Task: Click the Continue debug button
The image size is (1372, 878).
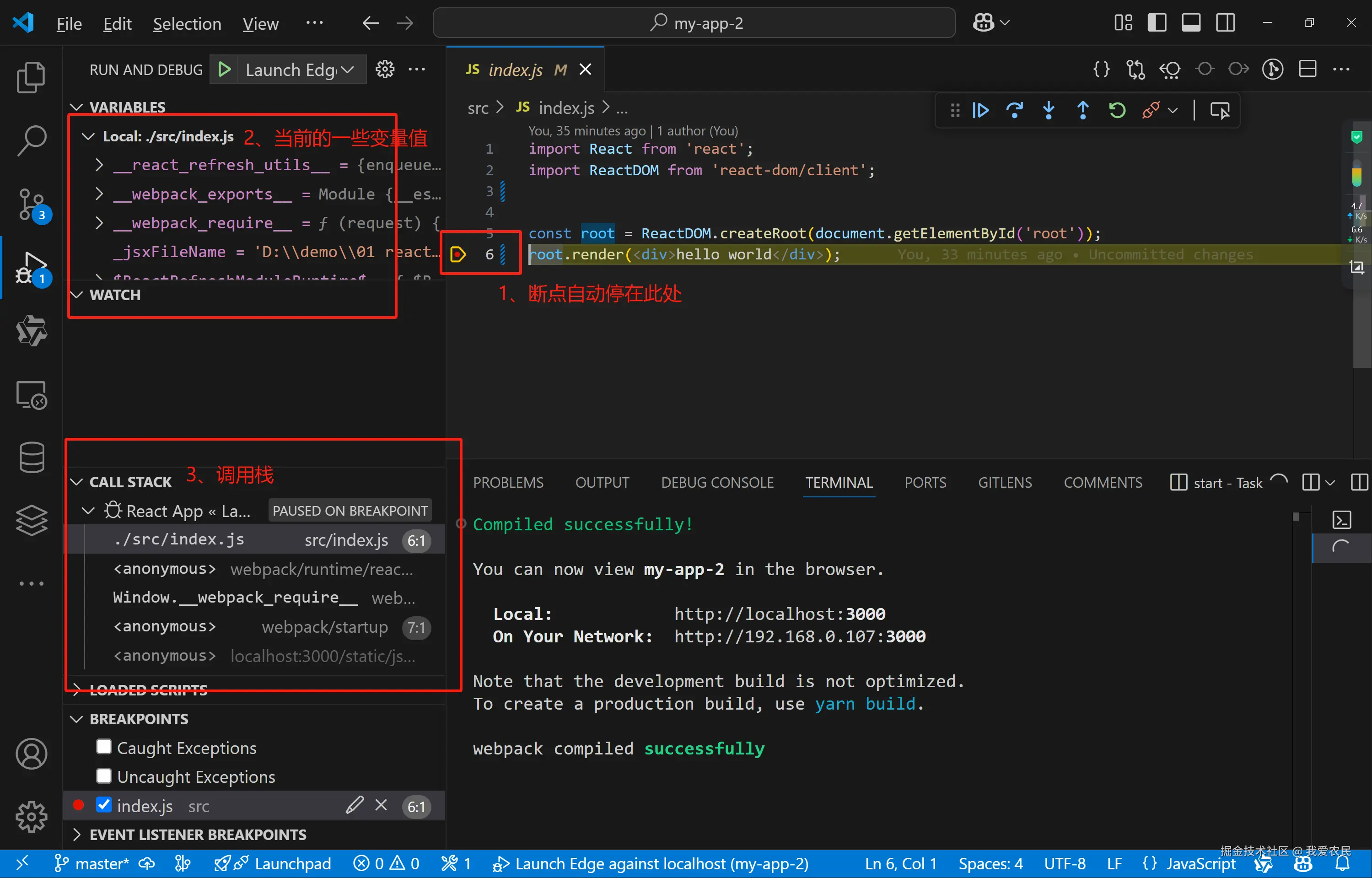Action: pyautogui.click(x=980, y=110)
